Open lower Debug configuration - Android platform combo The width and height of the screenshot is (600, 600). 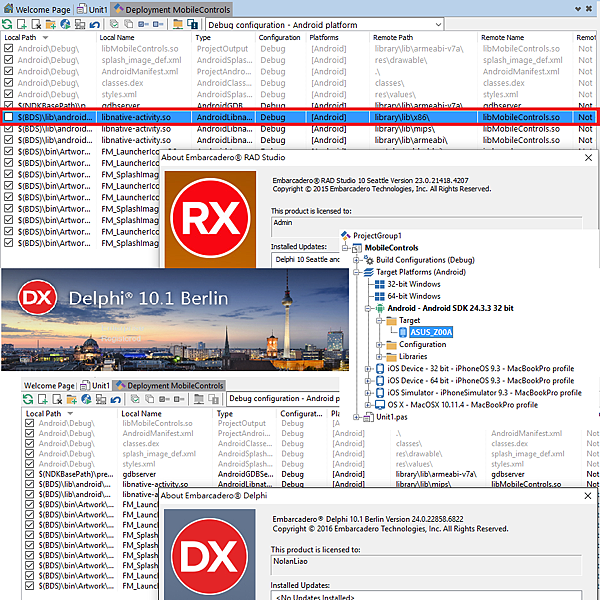(x=283, y=399)
